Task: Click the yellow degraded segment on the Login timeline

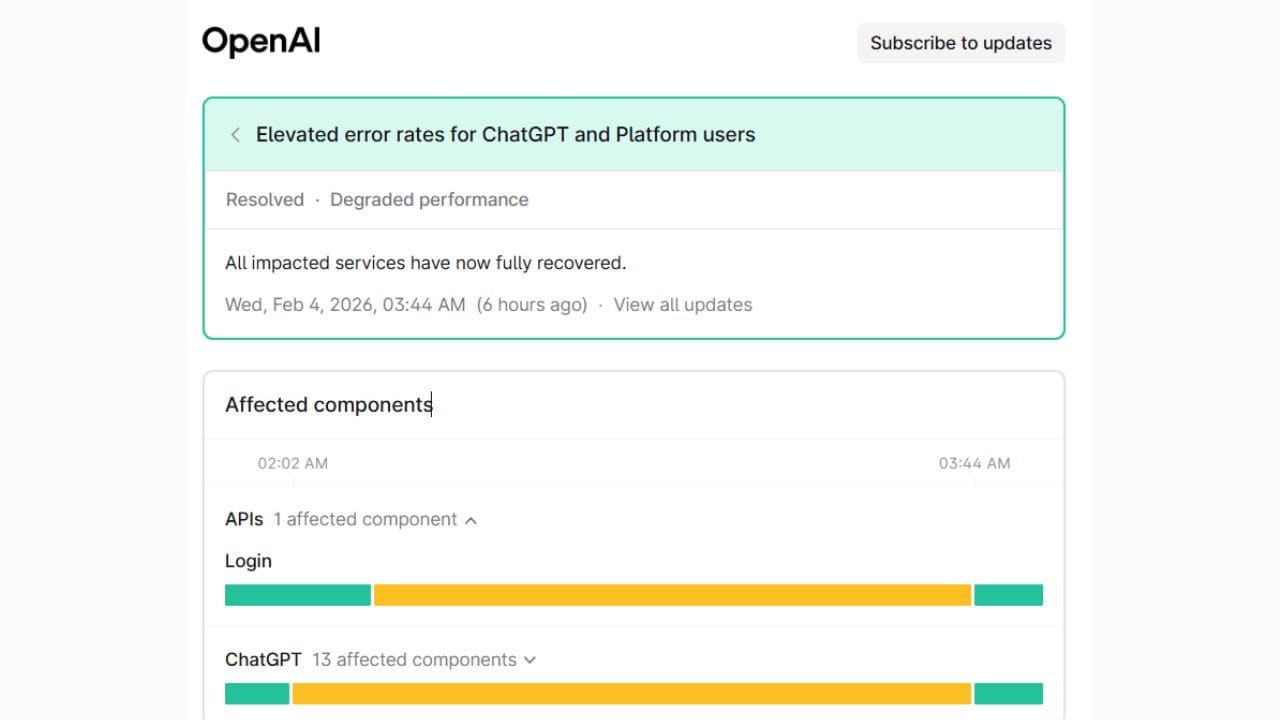Action: pyautogui.click(x=670, y=594)
